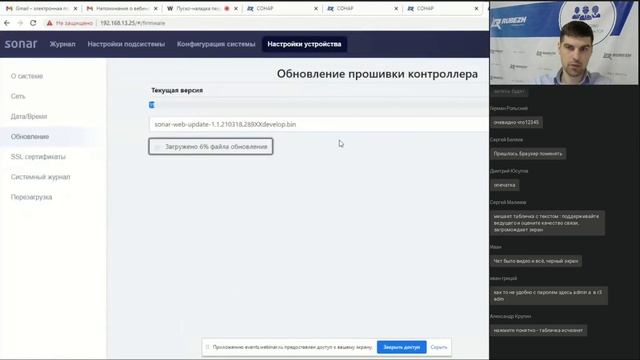The image size is (640, 360).
Task: Open the Журнал menu
Action: click(62, 44)
